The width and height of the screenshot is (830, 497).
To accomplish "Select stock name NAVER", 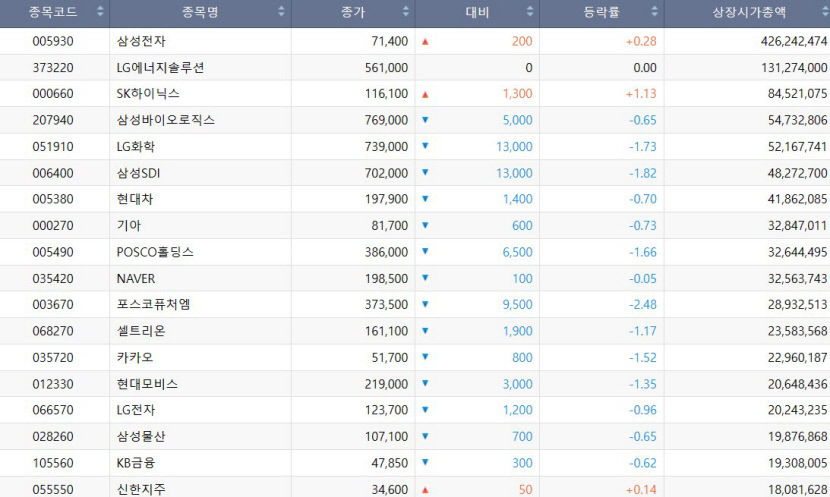I will (x=136, y=278).
